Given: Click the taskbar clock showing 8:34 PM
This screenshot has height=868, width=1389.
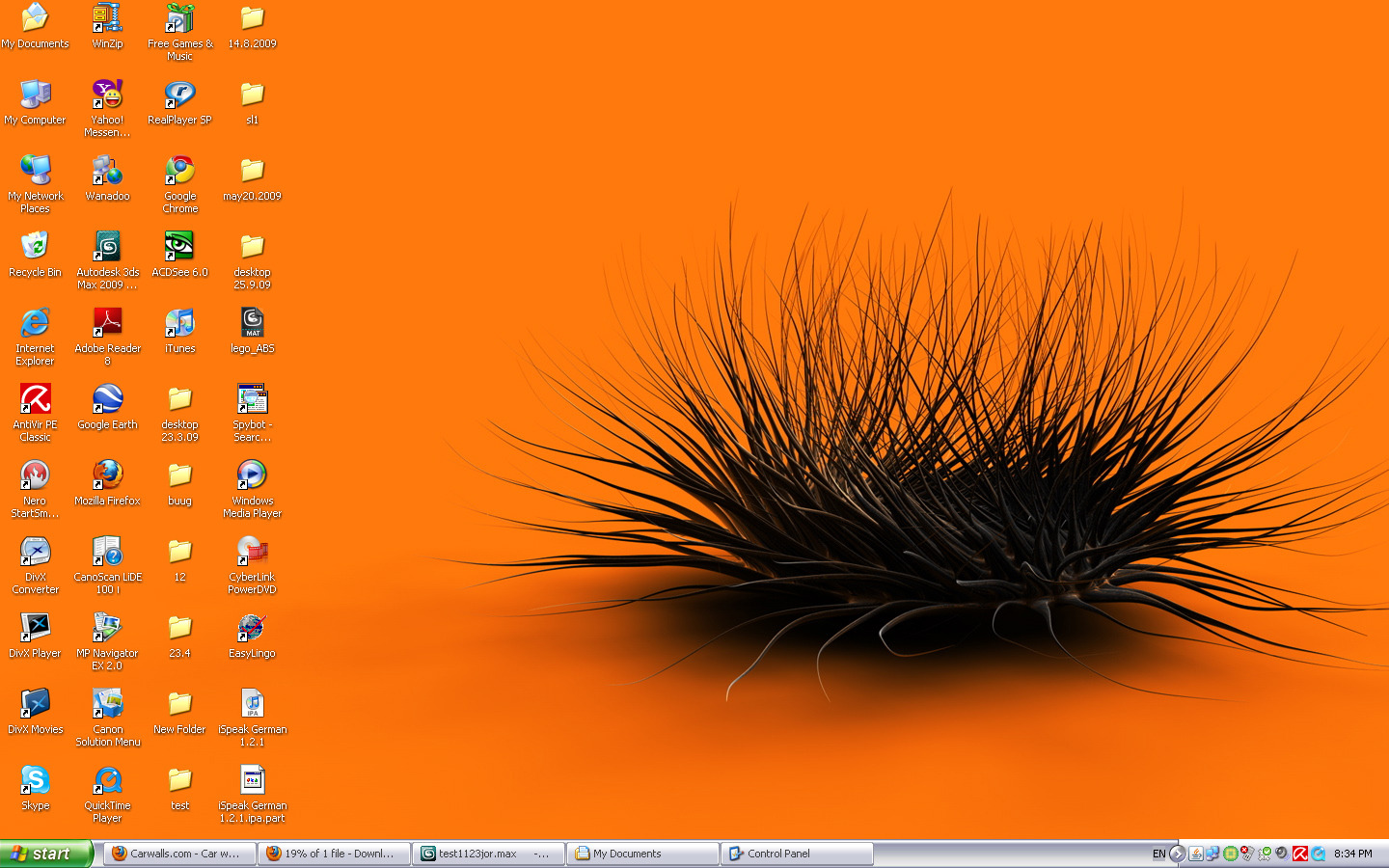Looking at the screenshot, I should (1352, 854).
